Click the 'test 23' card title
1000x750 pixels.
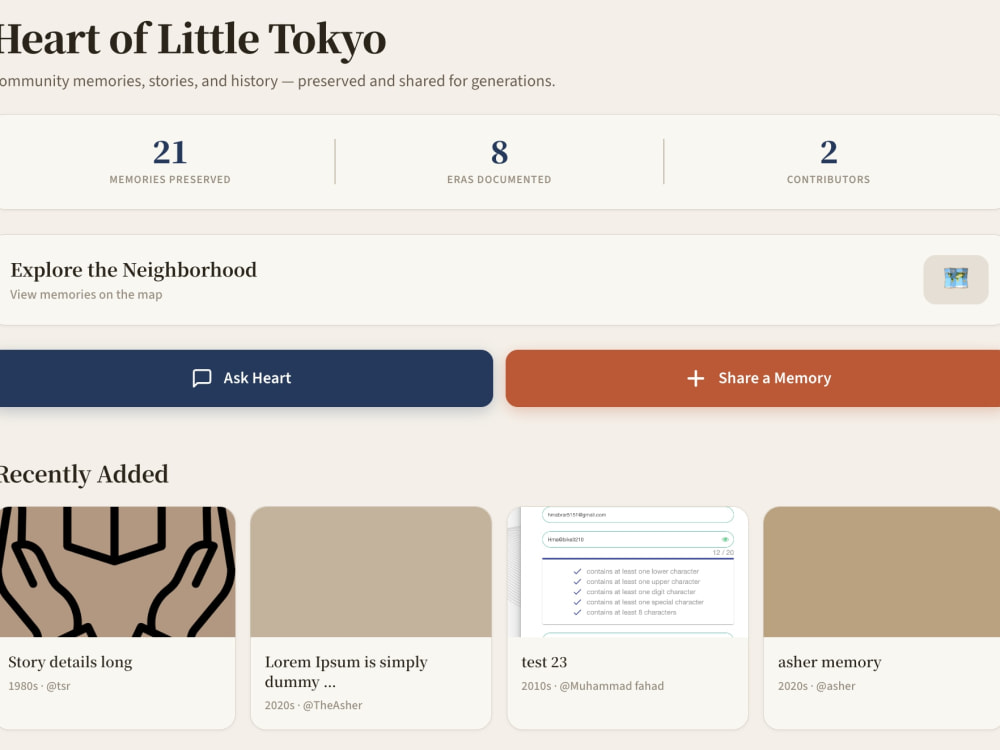coord(544,662)
